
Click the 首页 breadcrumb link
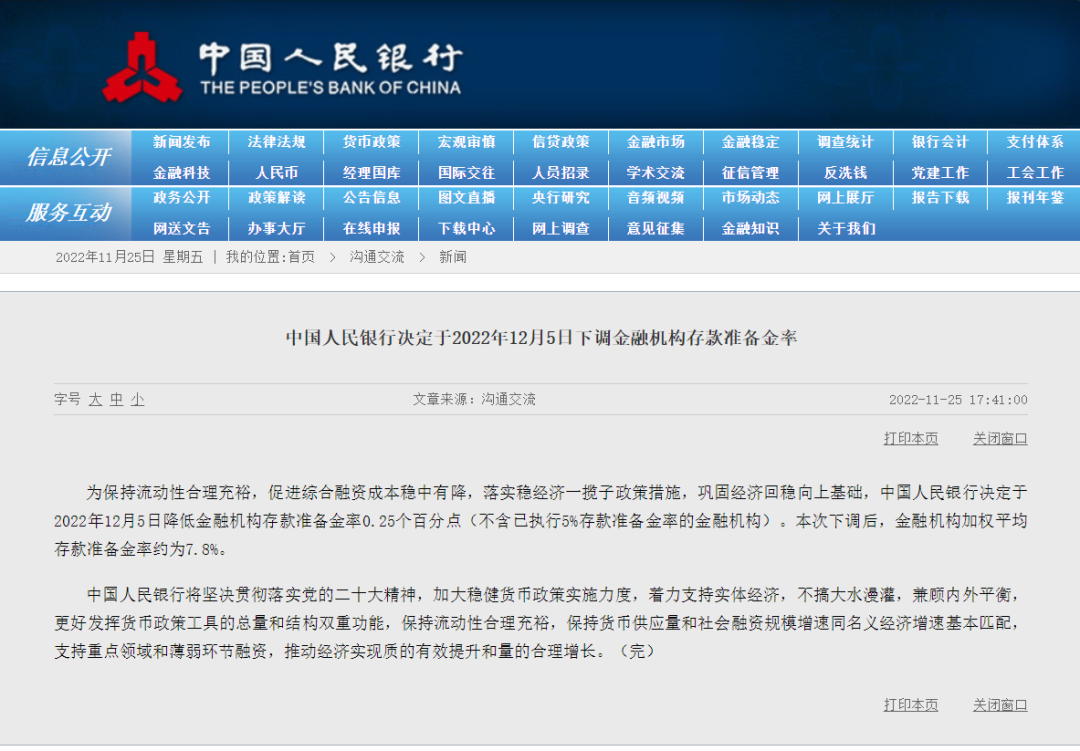click(301, 257)
